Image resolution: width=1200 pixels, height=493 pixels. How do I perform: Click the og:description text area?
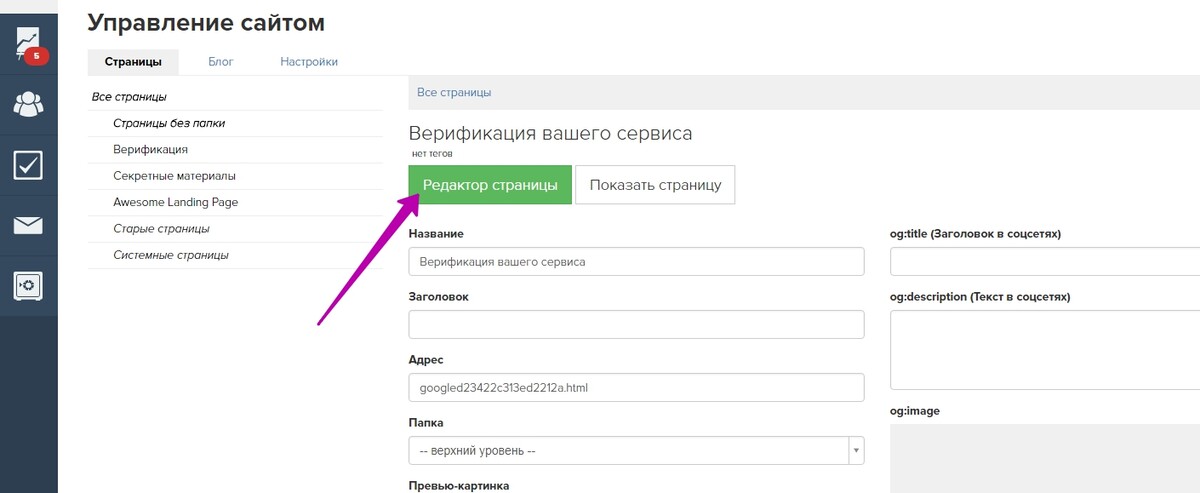[x=1045, y=350]
